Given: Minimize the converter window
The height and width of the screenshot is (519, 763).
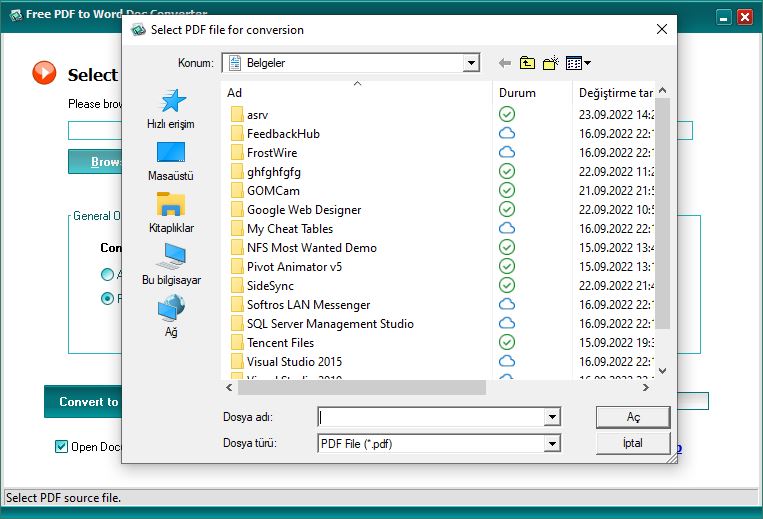Looking at the screenshot, I should pos(724,18).
